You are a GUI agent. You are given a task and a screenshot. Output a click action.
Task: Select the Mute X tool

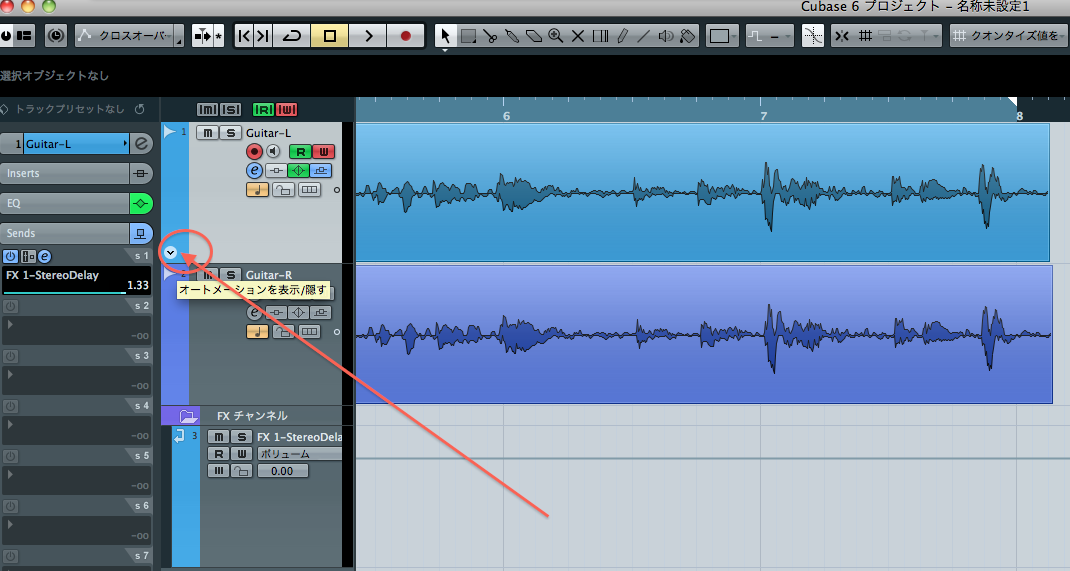[578, 36]
